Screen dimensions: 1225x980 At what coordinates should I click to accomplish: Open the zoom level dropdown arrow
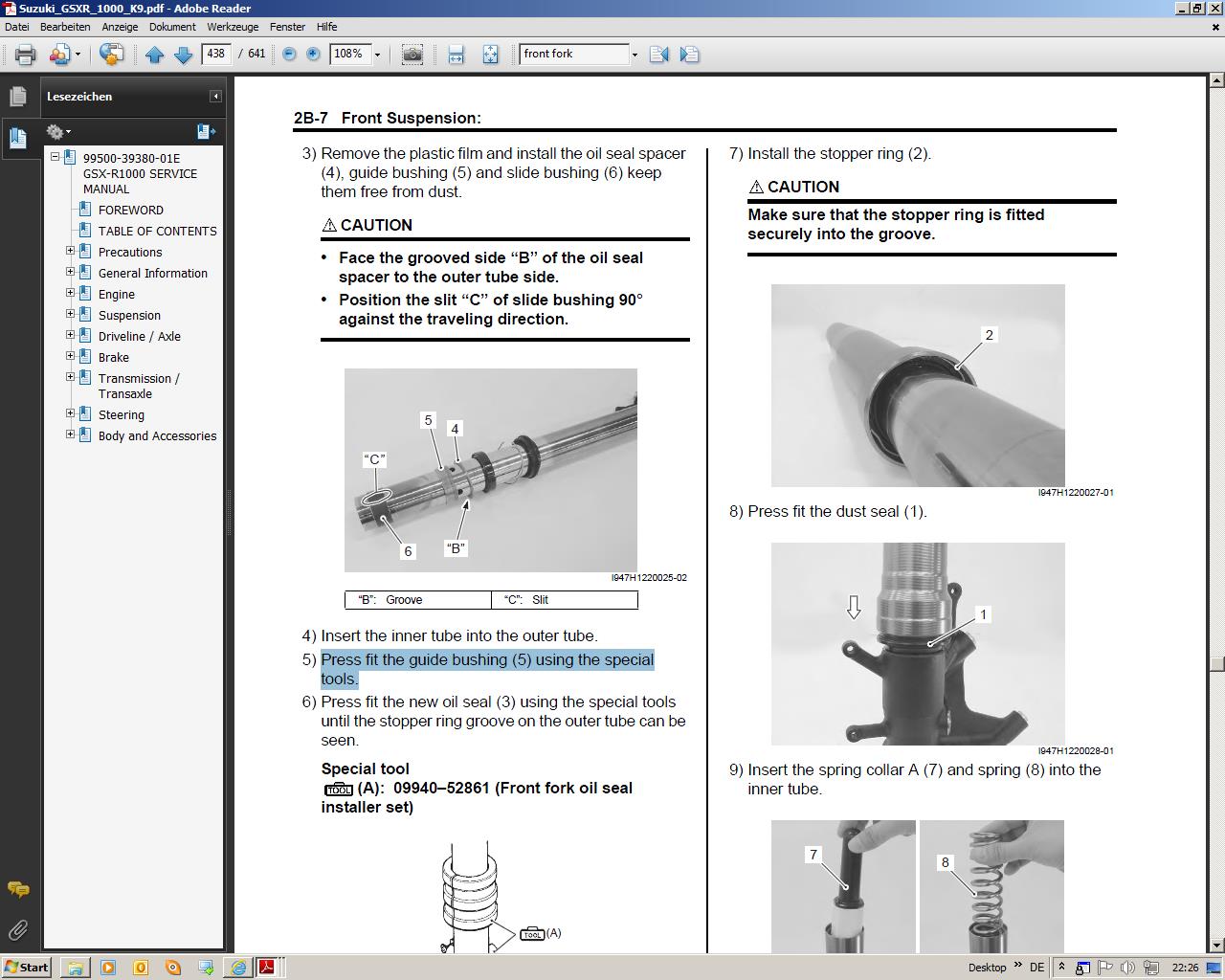tap(377, 55)
